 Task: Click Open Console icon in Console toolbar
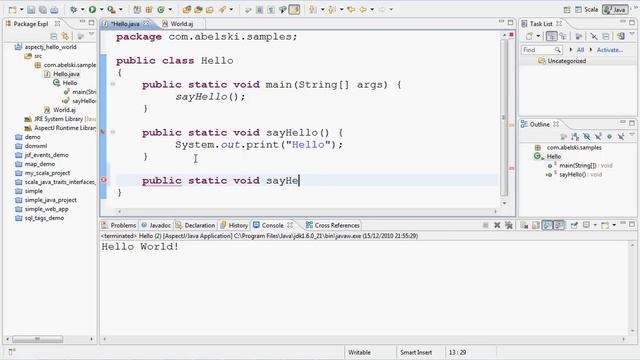click(605, 225)
